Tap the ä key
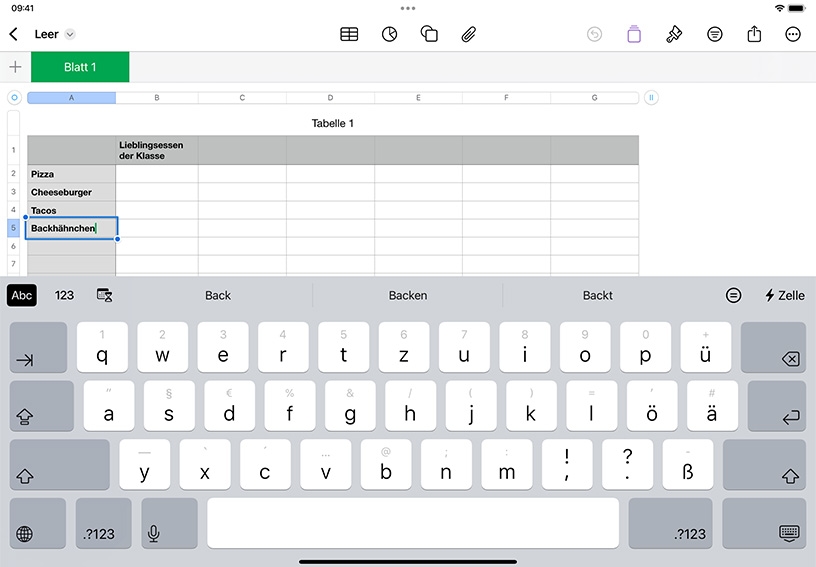The image size is (816, 567). click(712, 406)
